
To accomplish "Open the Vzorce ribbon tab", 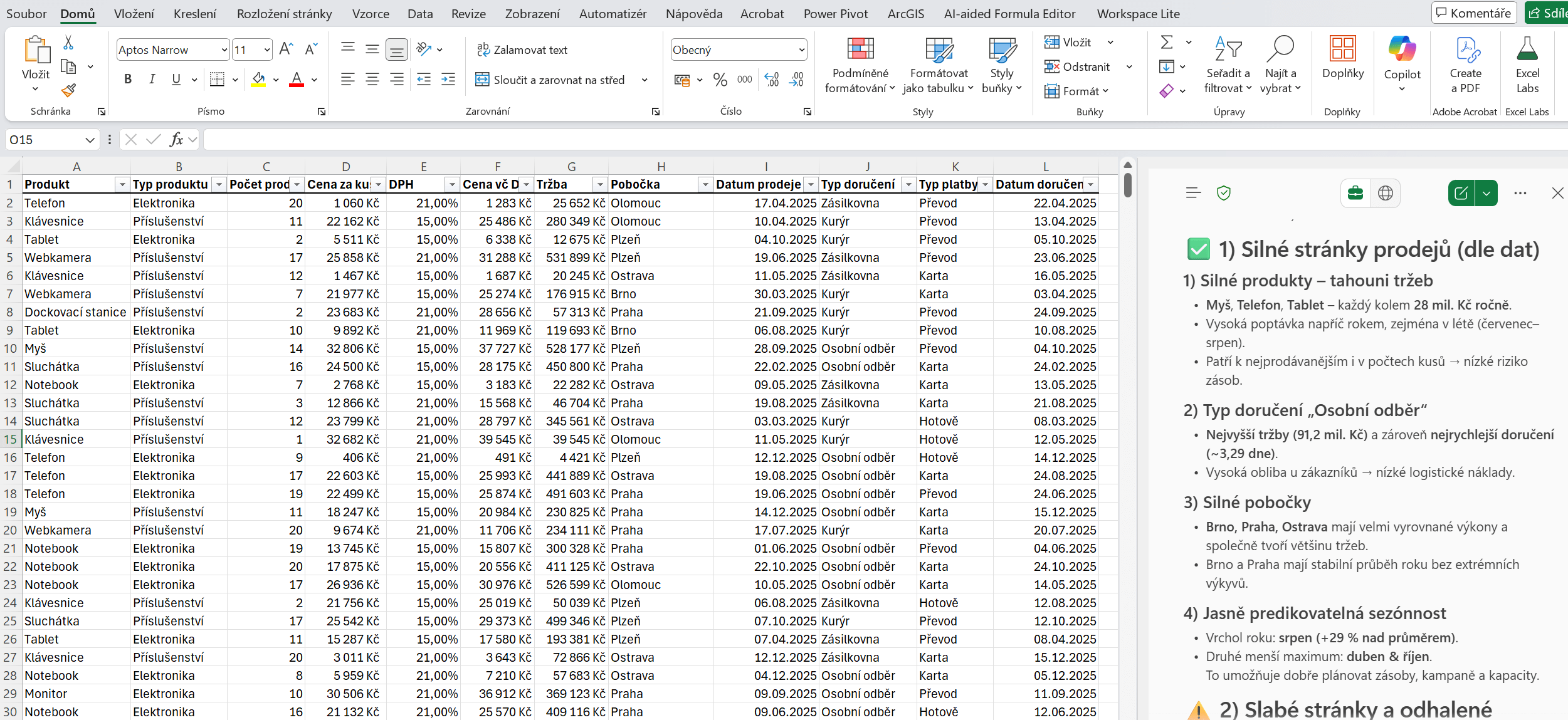I will pos(370,14).
